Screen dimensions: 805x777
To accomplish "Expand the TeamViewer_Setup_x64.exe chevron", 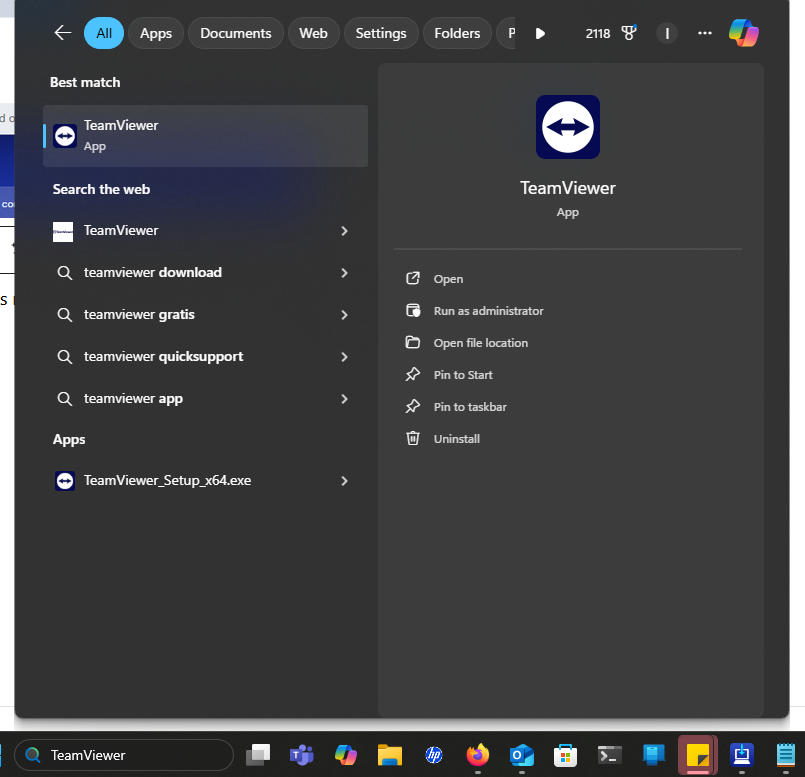I will (344, 481).
